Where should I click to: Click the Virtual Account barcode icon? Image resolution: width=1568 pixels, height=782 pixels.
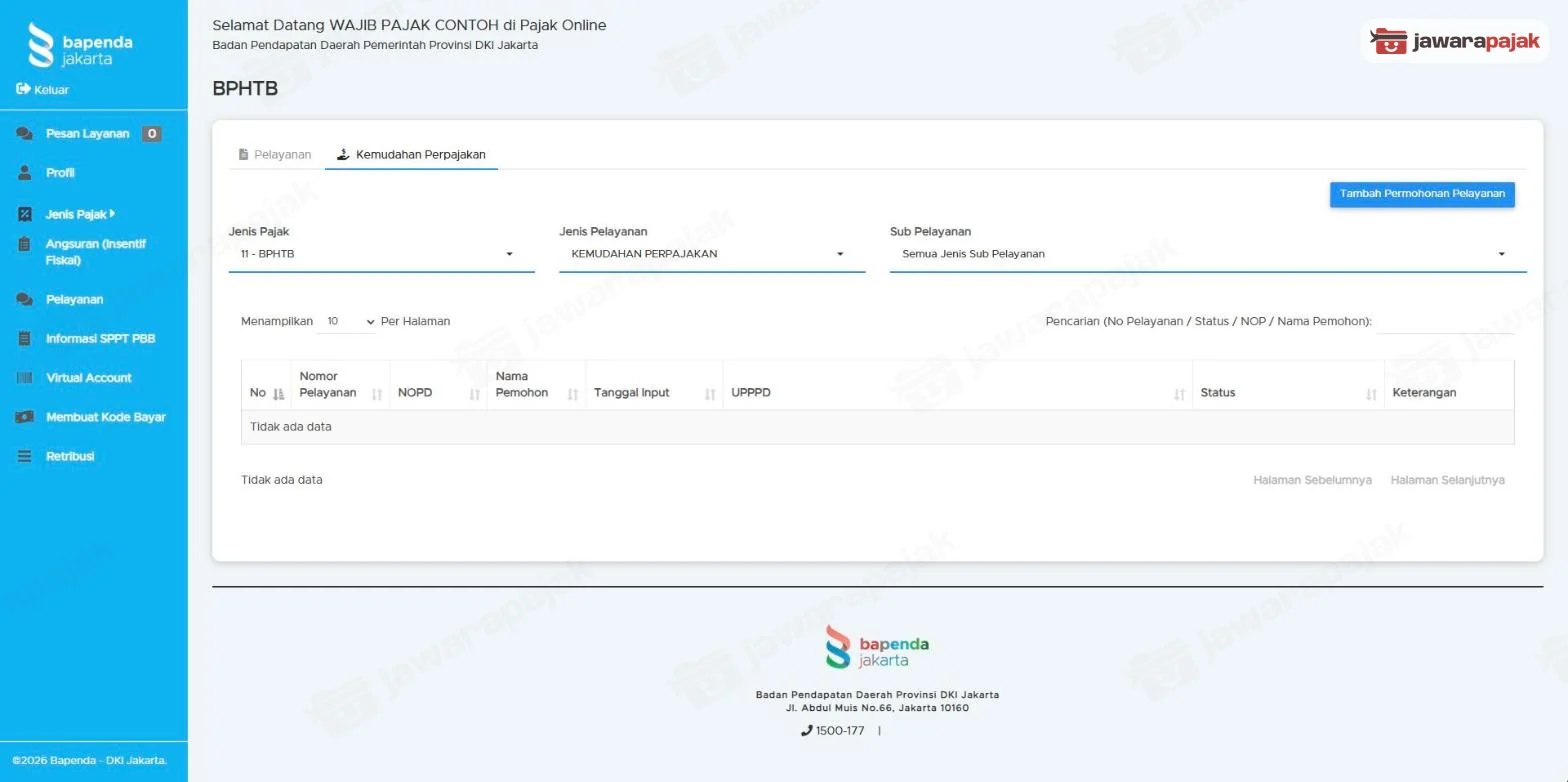25,378
